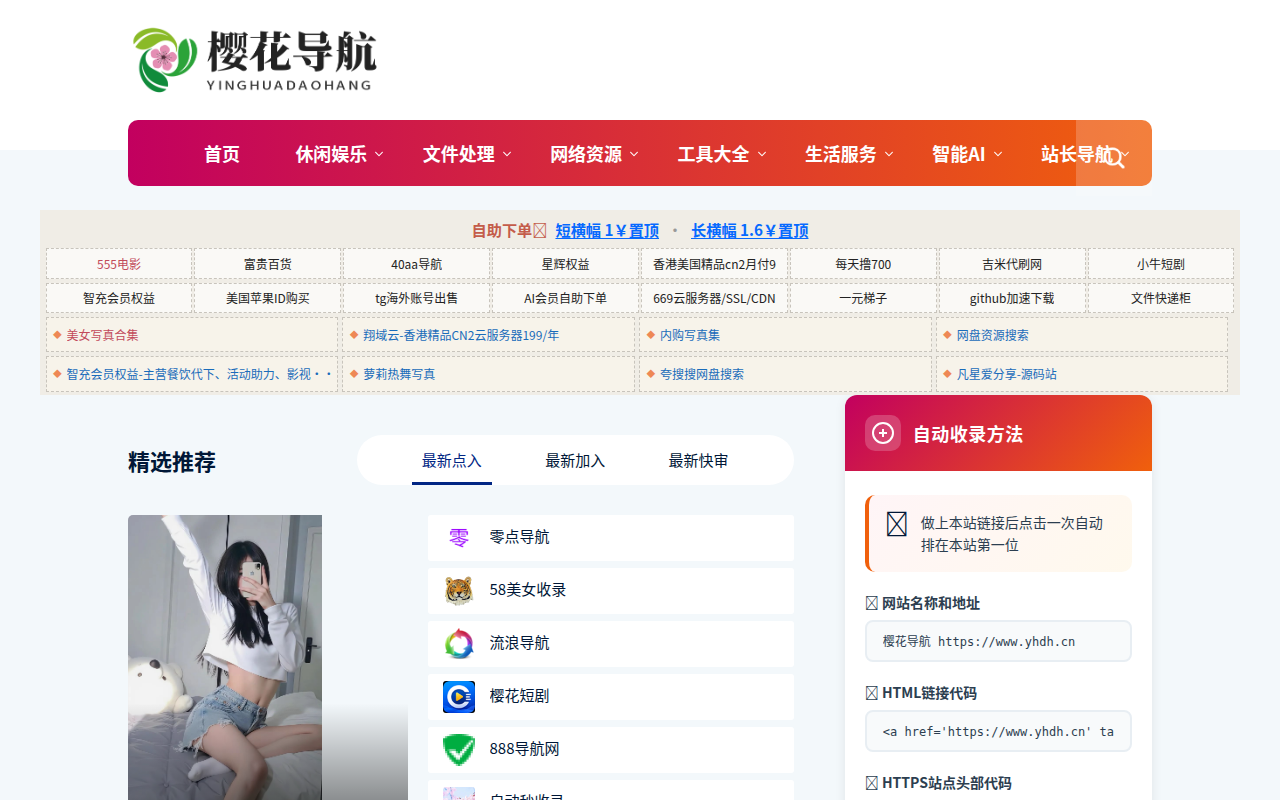The height and width of the screenshot is (800, 1280).
Task: Open the 工具大全 menu item
Action: [714, 154]
